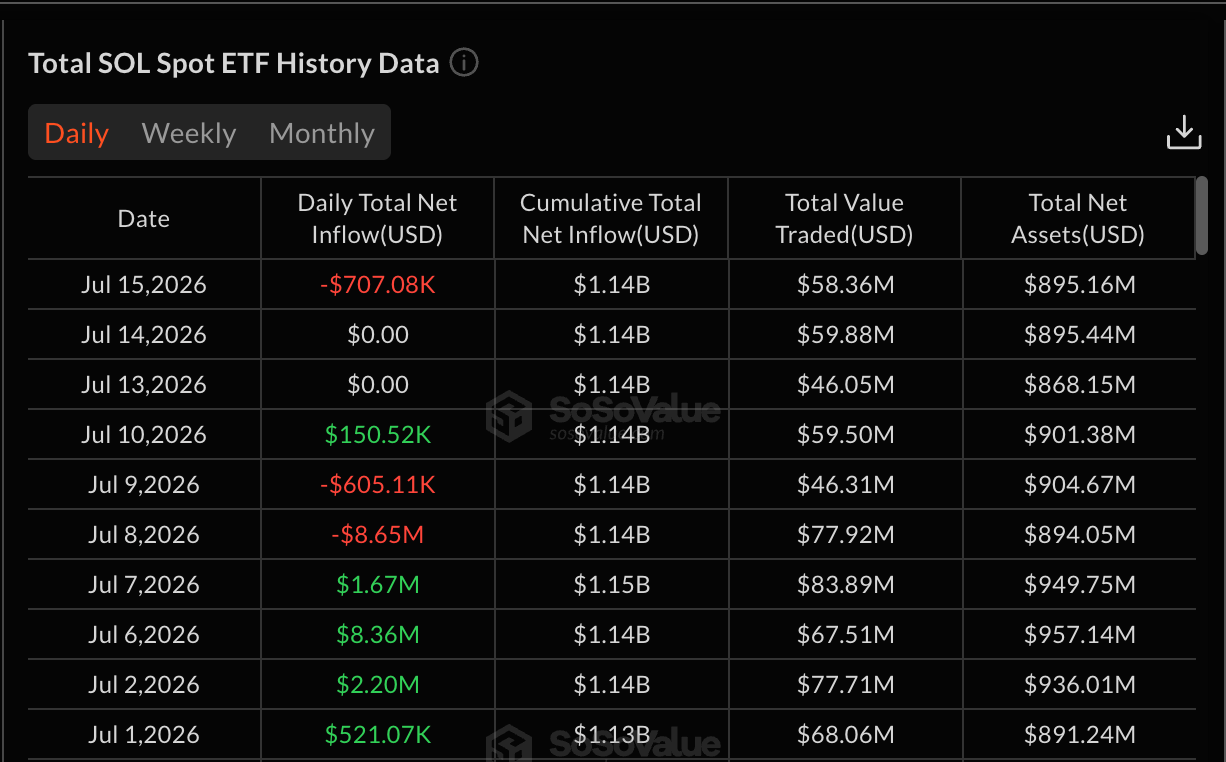This screenshot has width=1226, height=762.
Task: Click the $1.15B cumulative inflow value
Action: [612, 585]
